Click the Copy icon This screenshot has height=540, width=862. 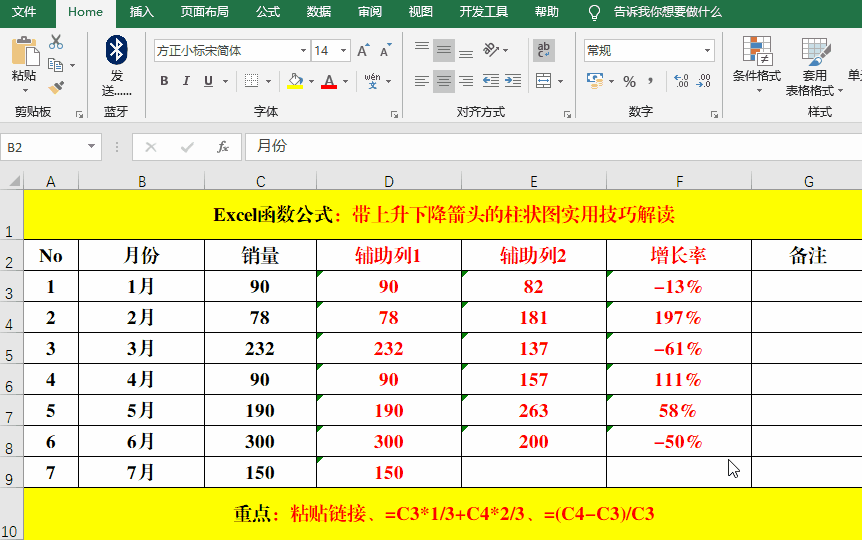coord(56,65)
